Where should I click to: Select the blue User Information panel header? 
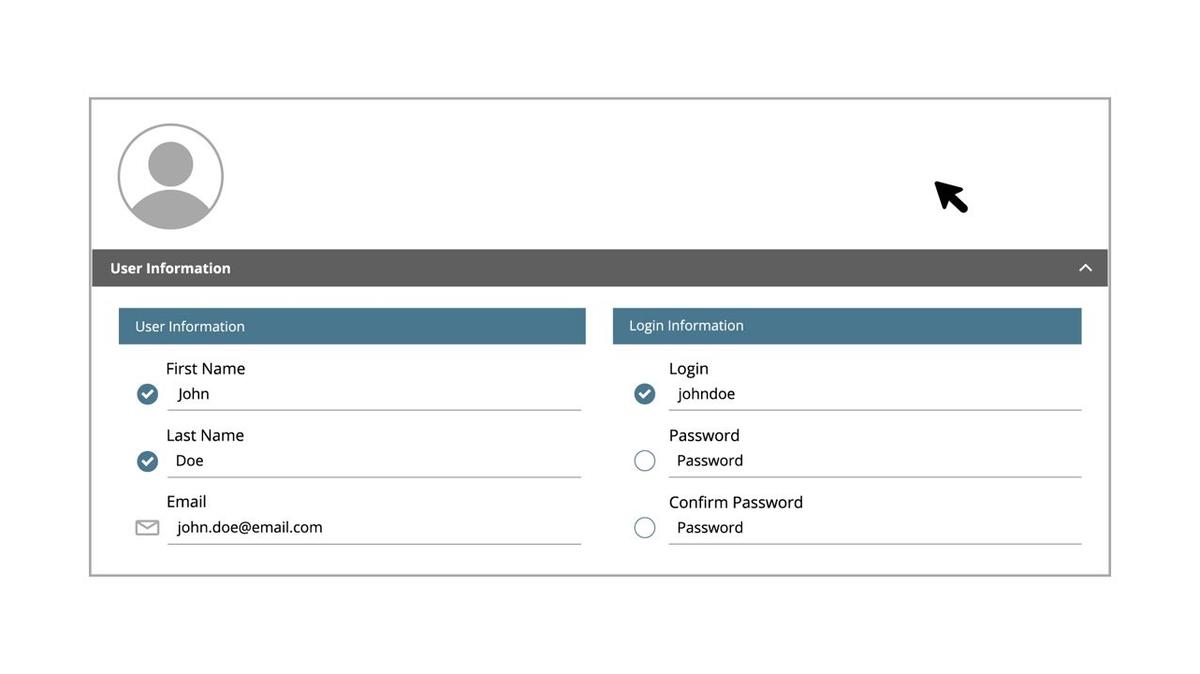click(352, 326)
